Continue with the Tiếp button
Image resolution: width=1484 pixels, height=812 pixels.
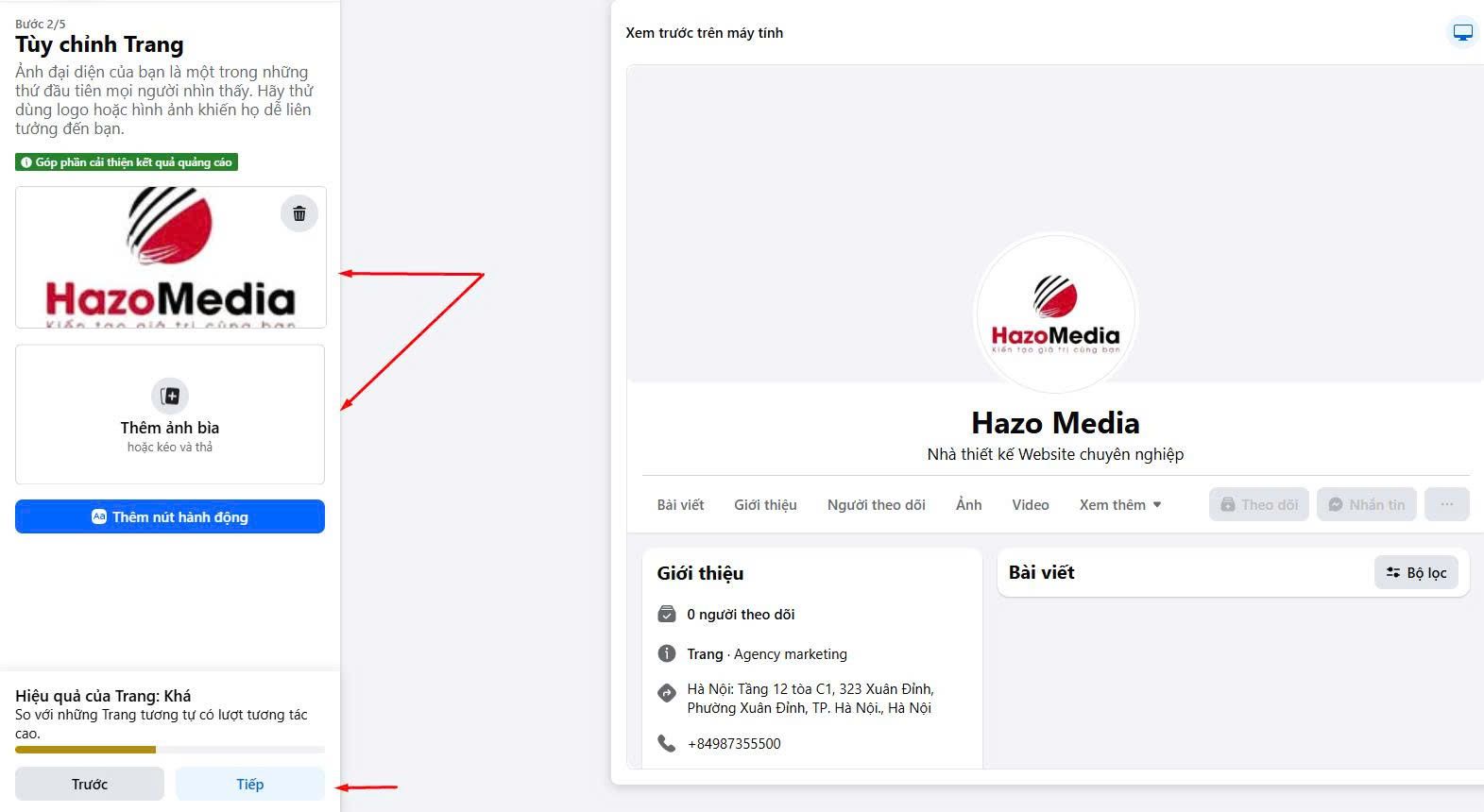coord(250,784)
